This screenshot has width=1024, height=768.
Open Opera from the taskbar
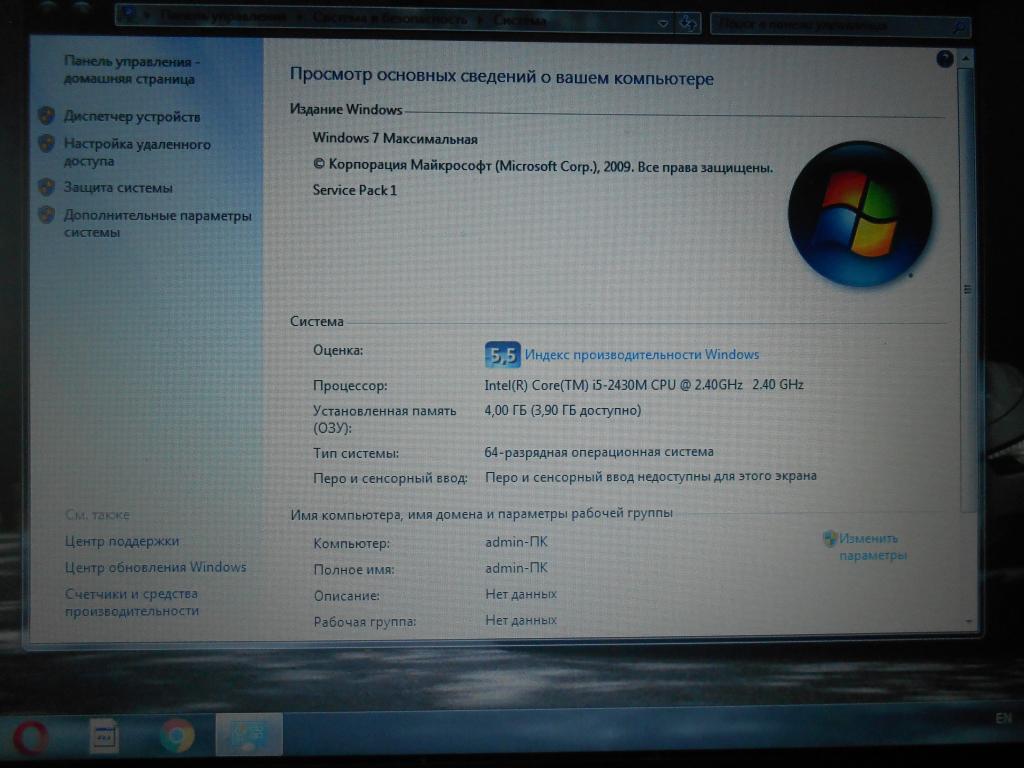point(29,737)
